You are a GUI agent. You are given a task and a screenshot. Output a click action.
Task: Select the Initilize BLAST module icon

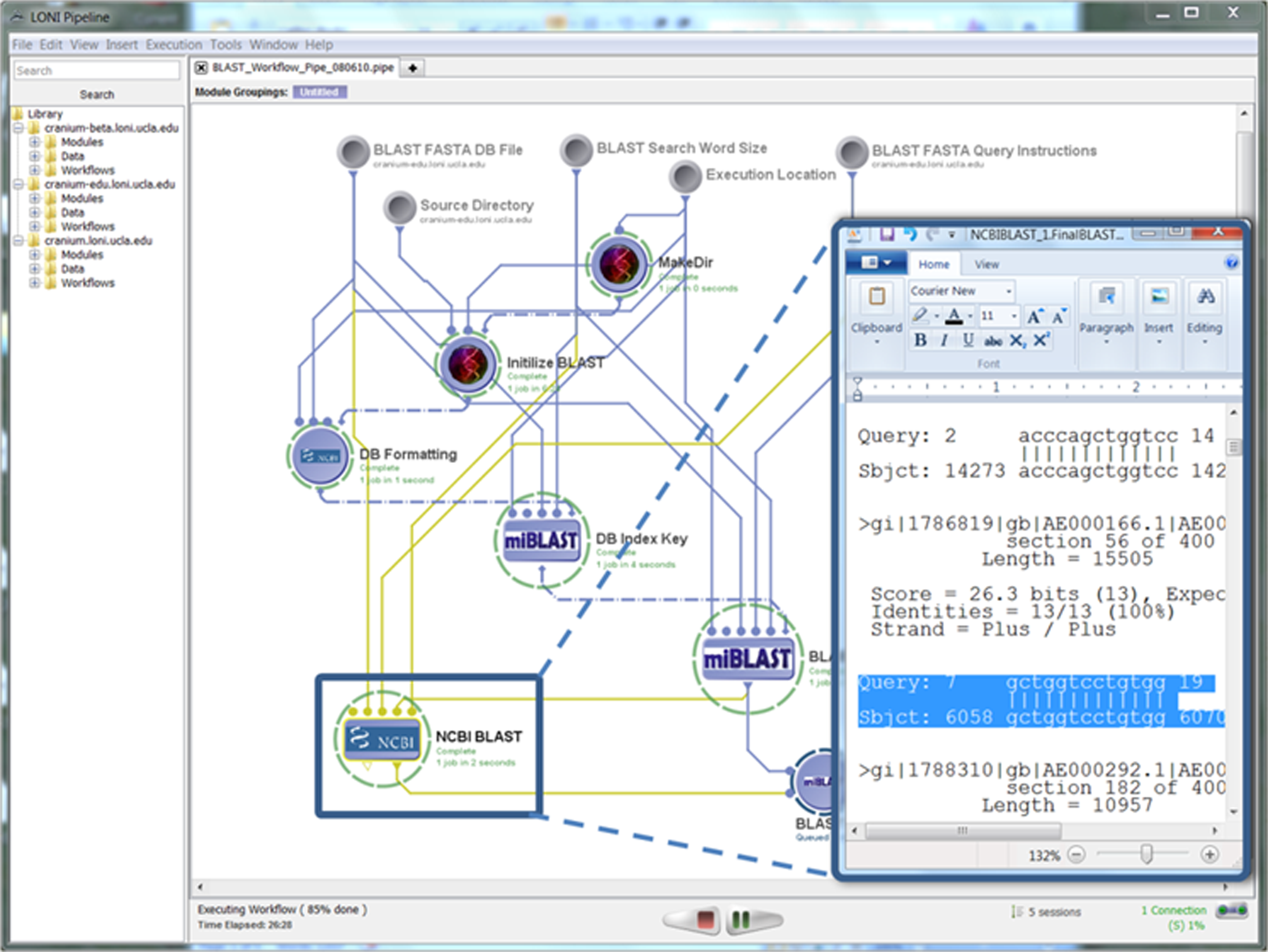pos(468,364)
